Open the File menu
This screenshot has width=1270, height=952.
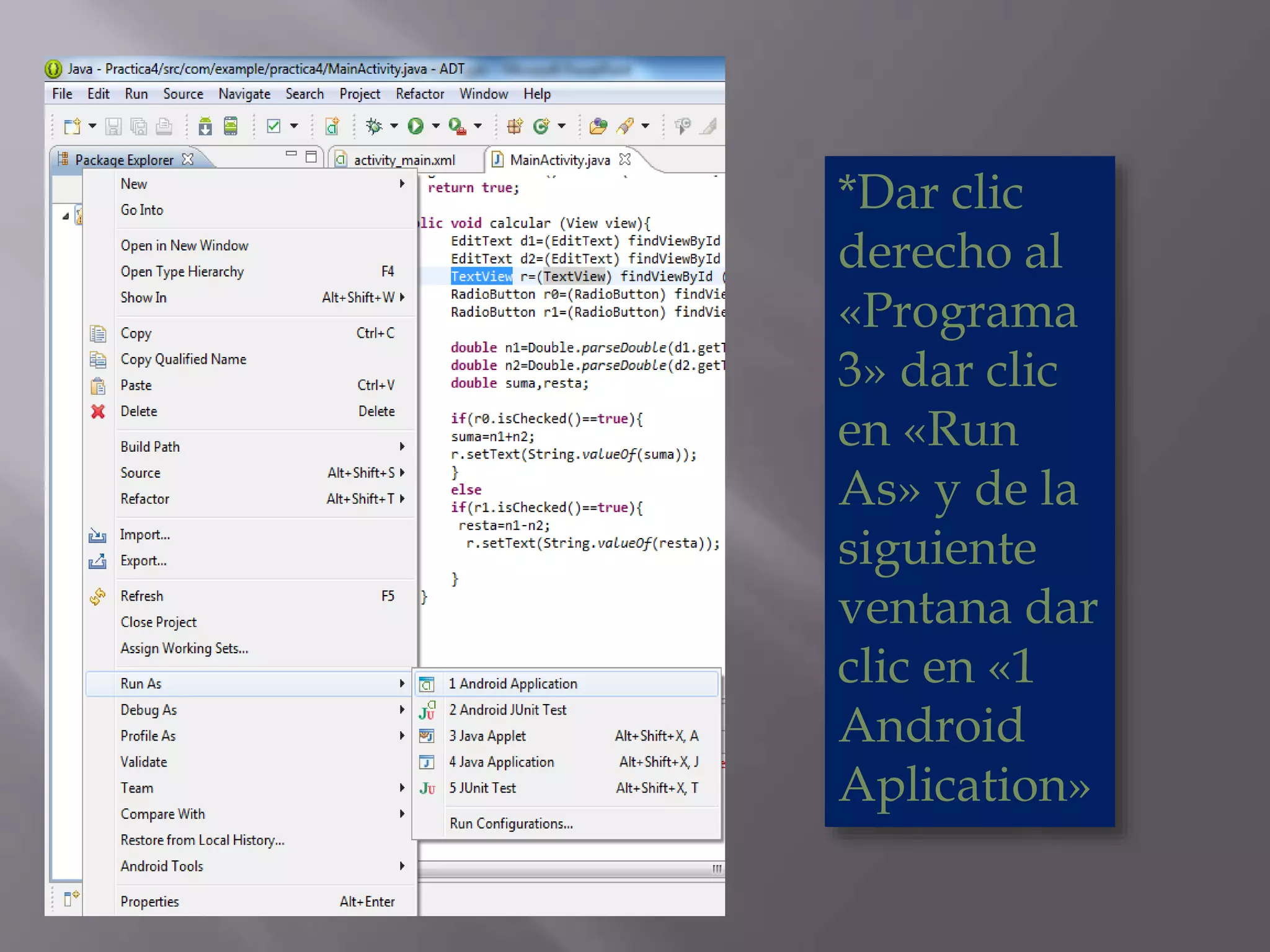click(x=62, y=94)
